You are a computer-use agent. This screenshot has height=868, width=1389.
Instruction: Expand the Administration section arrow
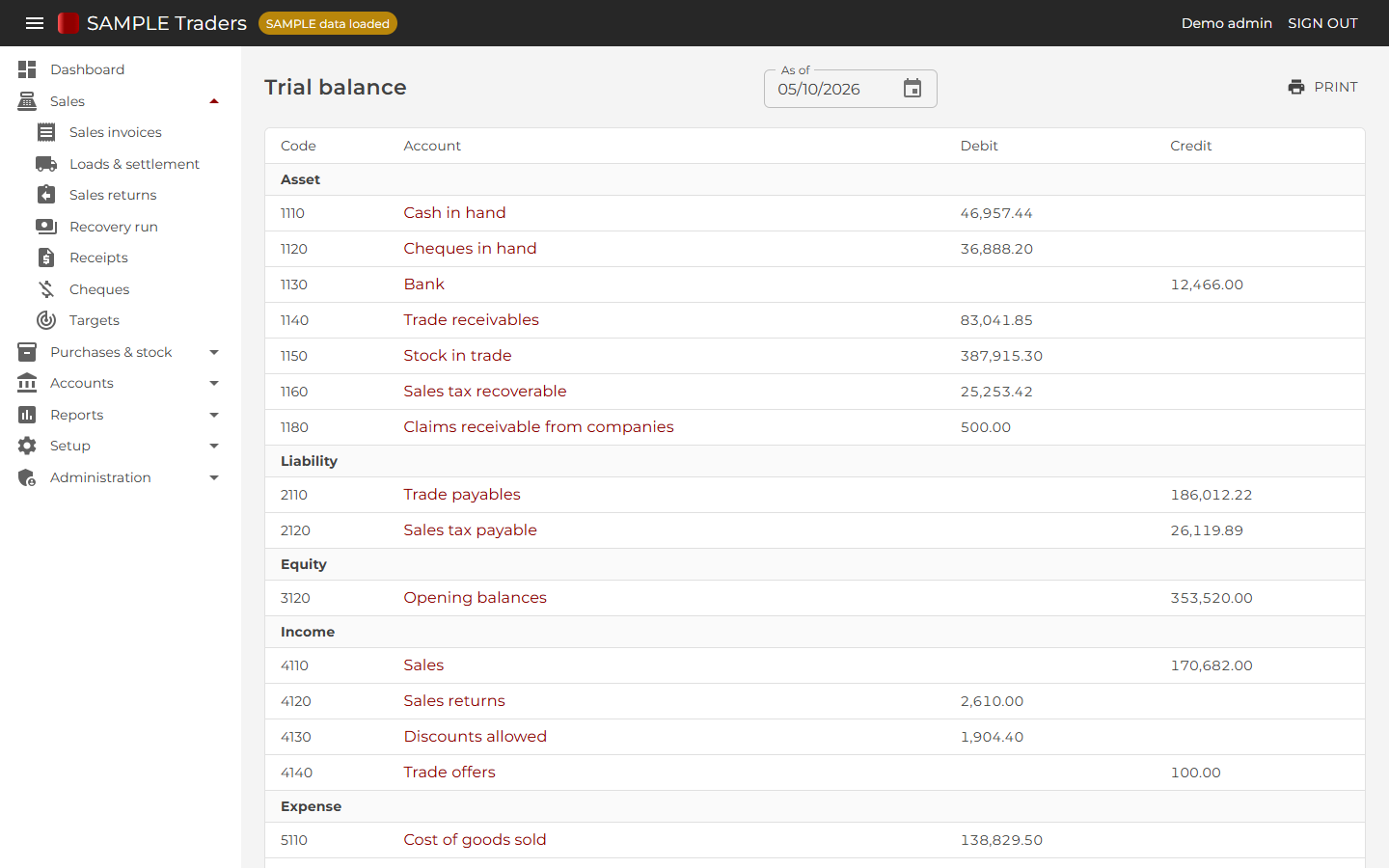pyautogui.click(x=214, y=477)
